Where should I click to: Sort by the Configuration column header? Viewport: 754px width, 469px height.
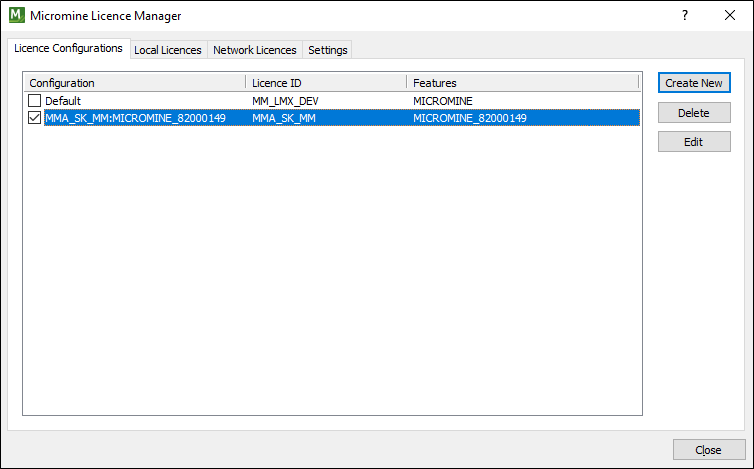(x=135, y=83)
